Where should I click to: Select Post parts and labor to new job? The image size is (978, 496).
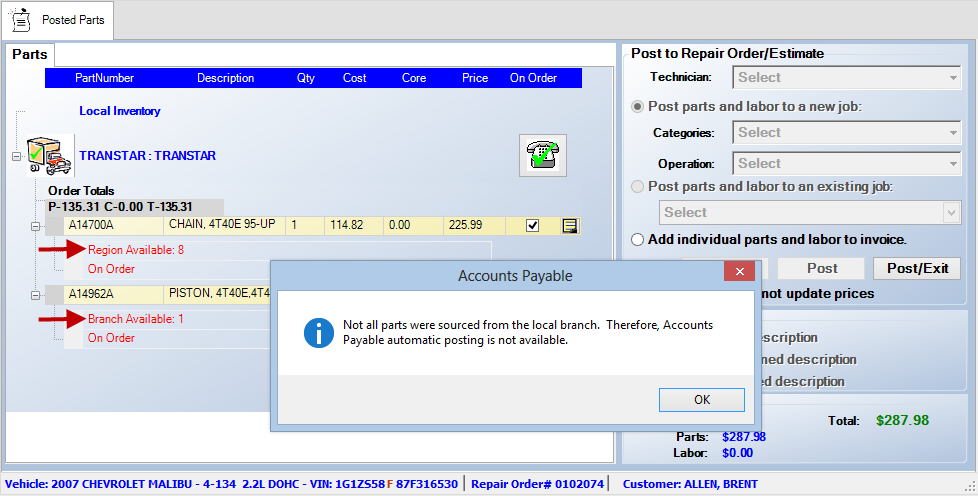[637, 107]
